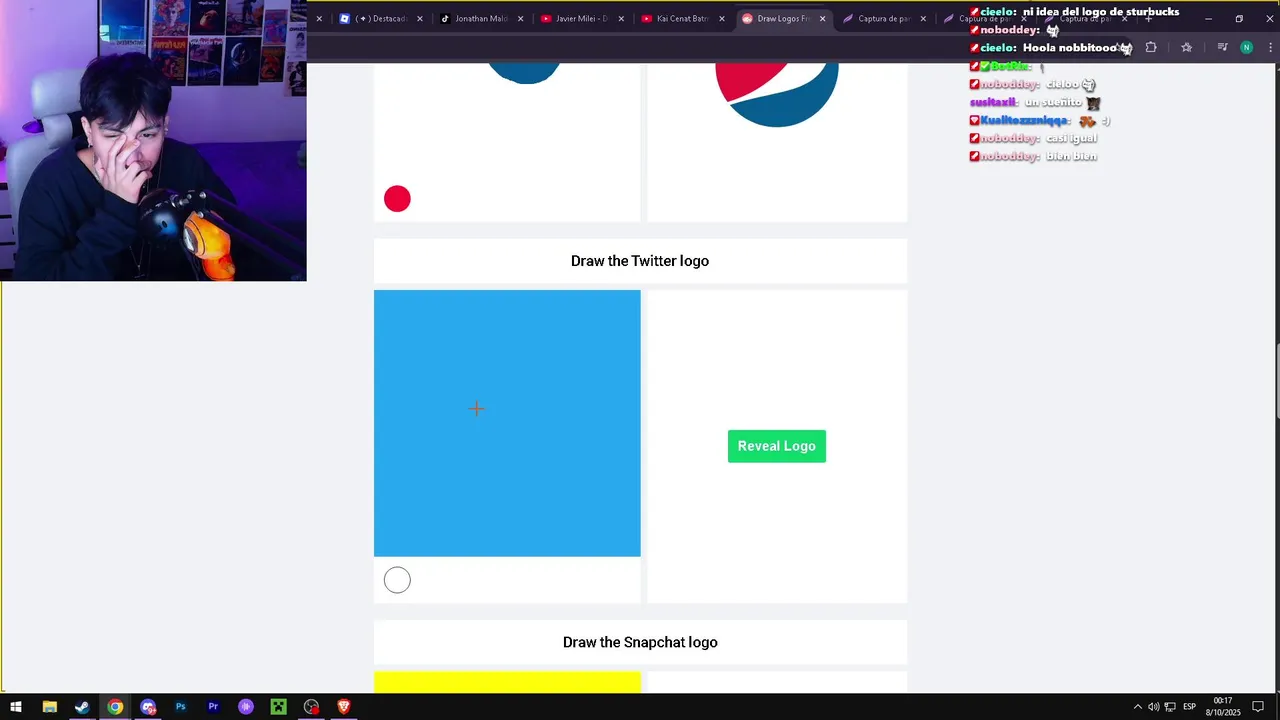Open File Explorer from the taskbar
This screenshot has width=1280, height=720.
[x=49, y=707]
